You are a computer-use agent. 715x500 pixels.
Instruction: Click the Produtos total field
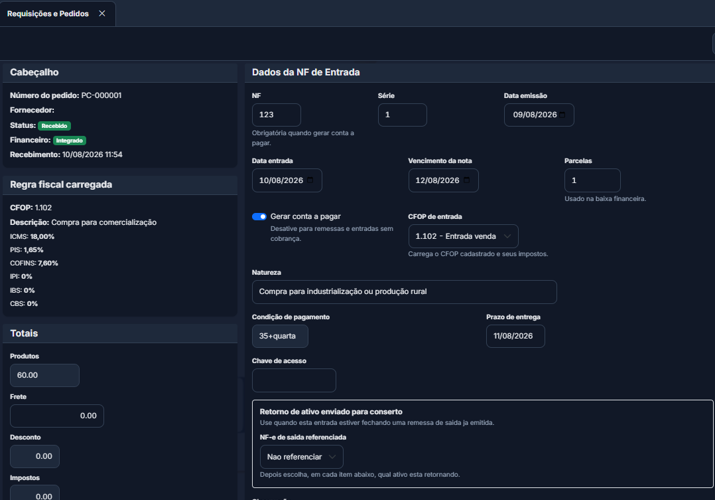point(45,375)
